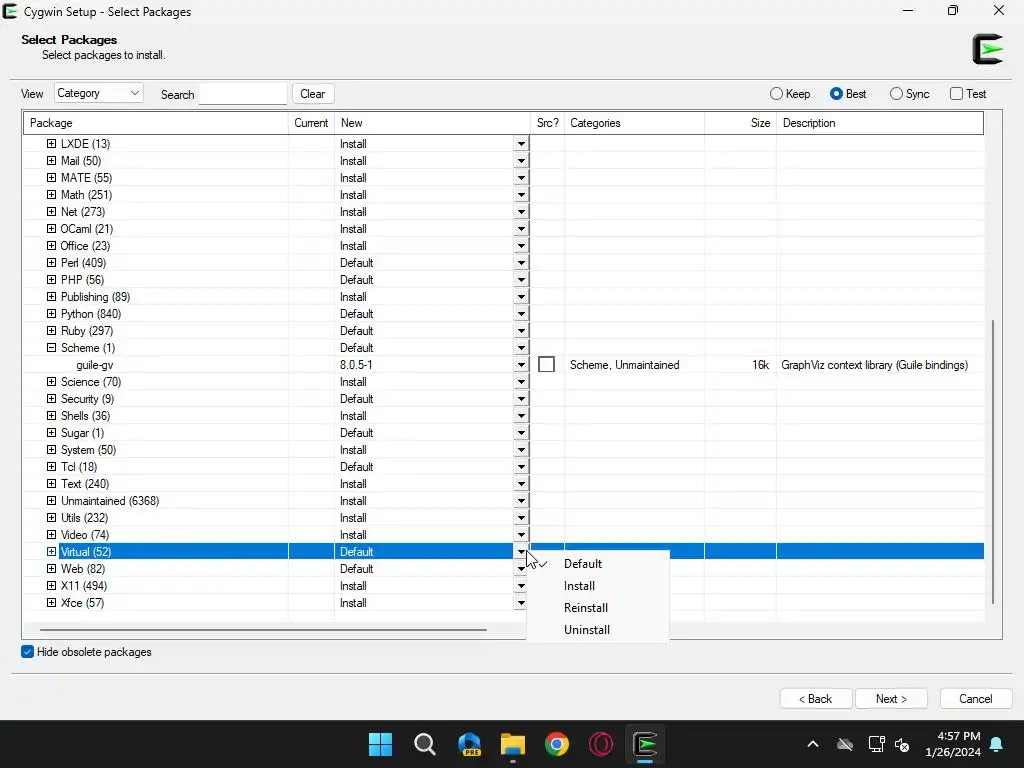Open version dropdown for guile-gv
Screen dimensions: 1024x768
(x=521, y=364)
